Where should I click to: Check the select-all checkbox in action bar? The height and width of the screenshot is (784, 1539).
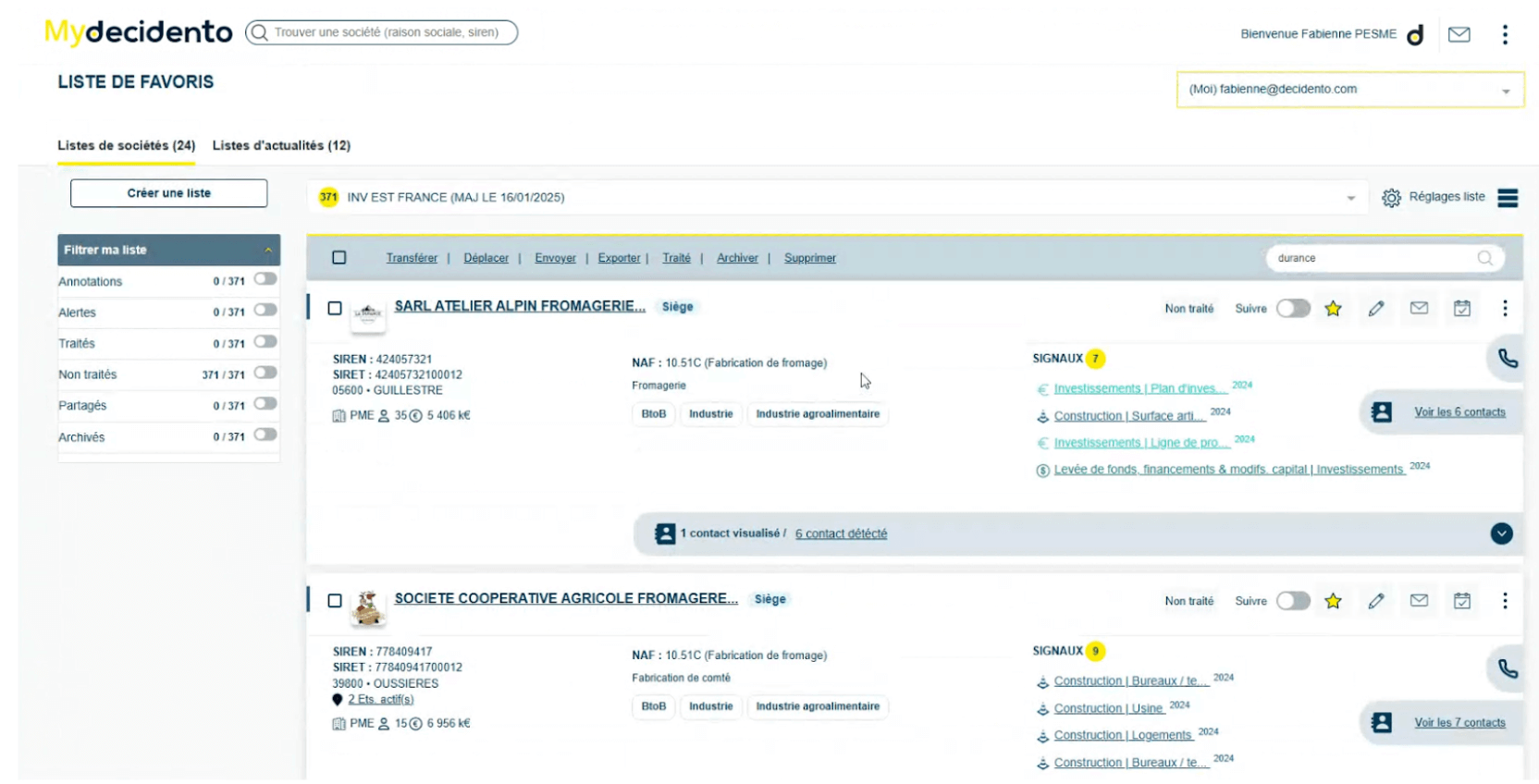(x=339, y=258)
